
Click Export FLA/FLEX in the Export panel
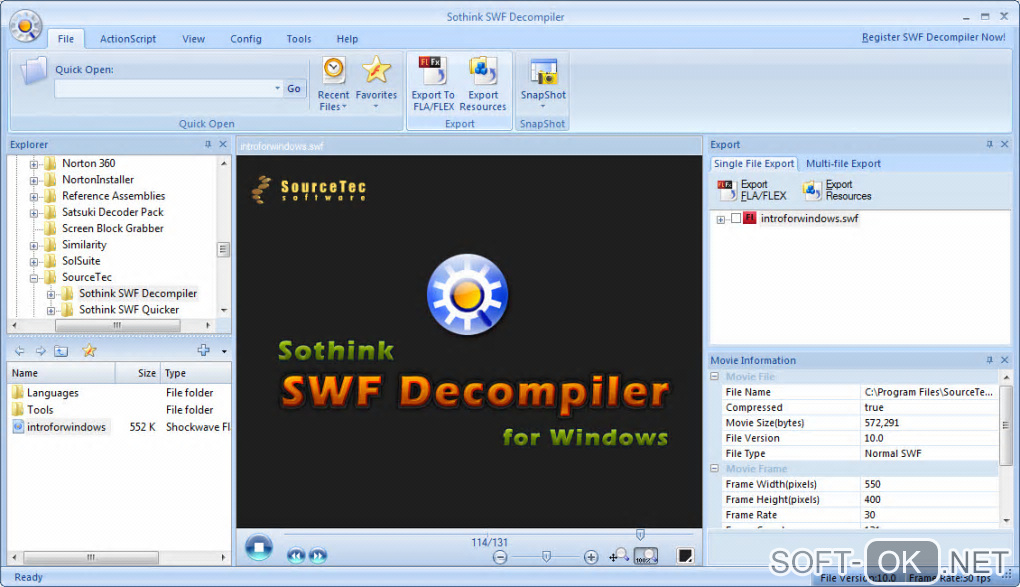tap(752, 190)
